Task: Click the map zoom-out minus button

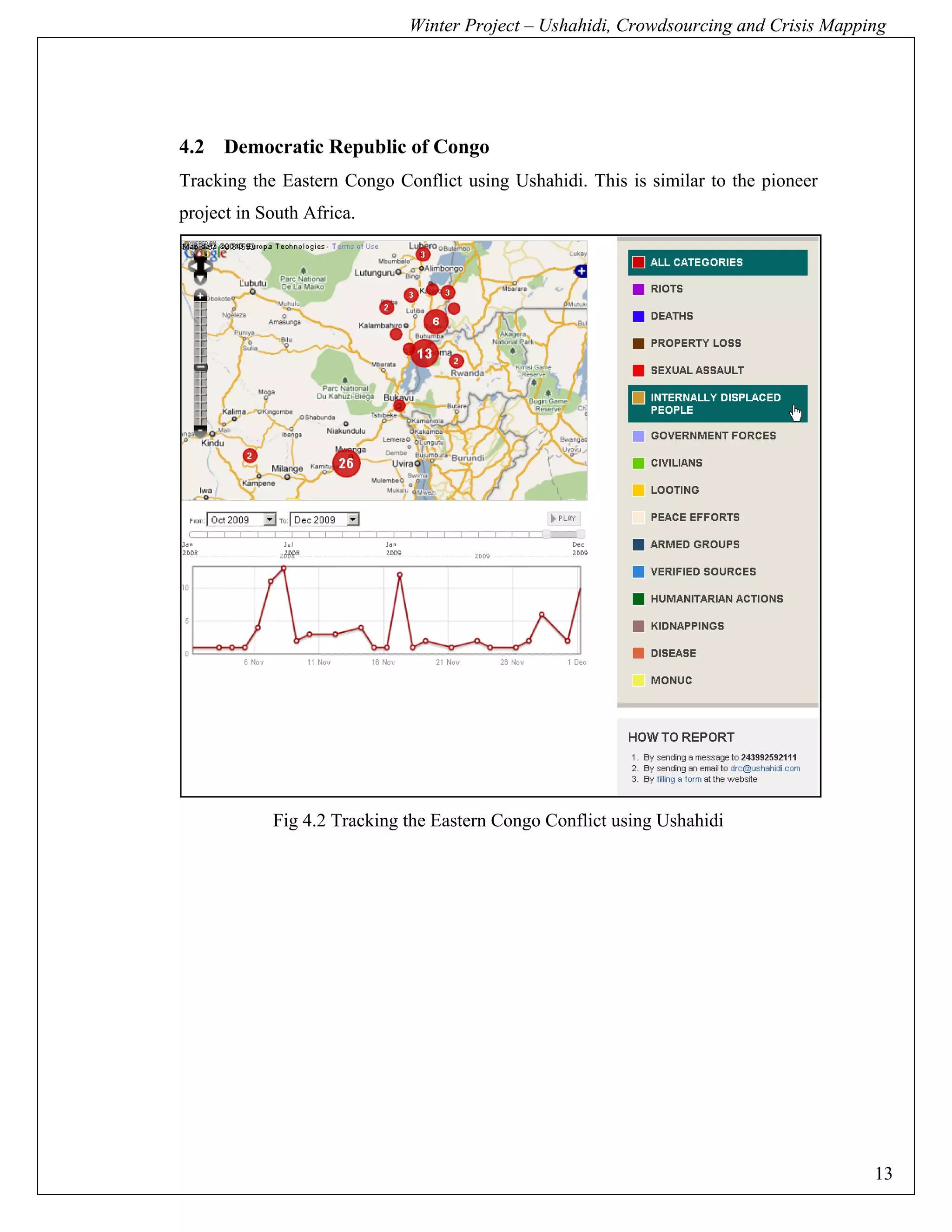Action: 200,431
